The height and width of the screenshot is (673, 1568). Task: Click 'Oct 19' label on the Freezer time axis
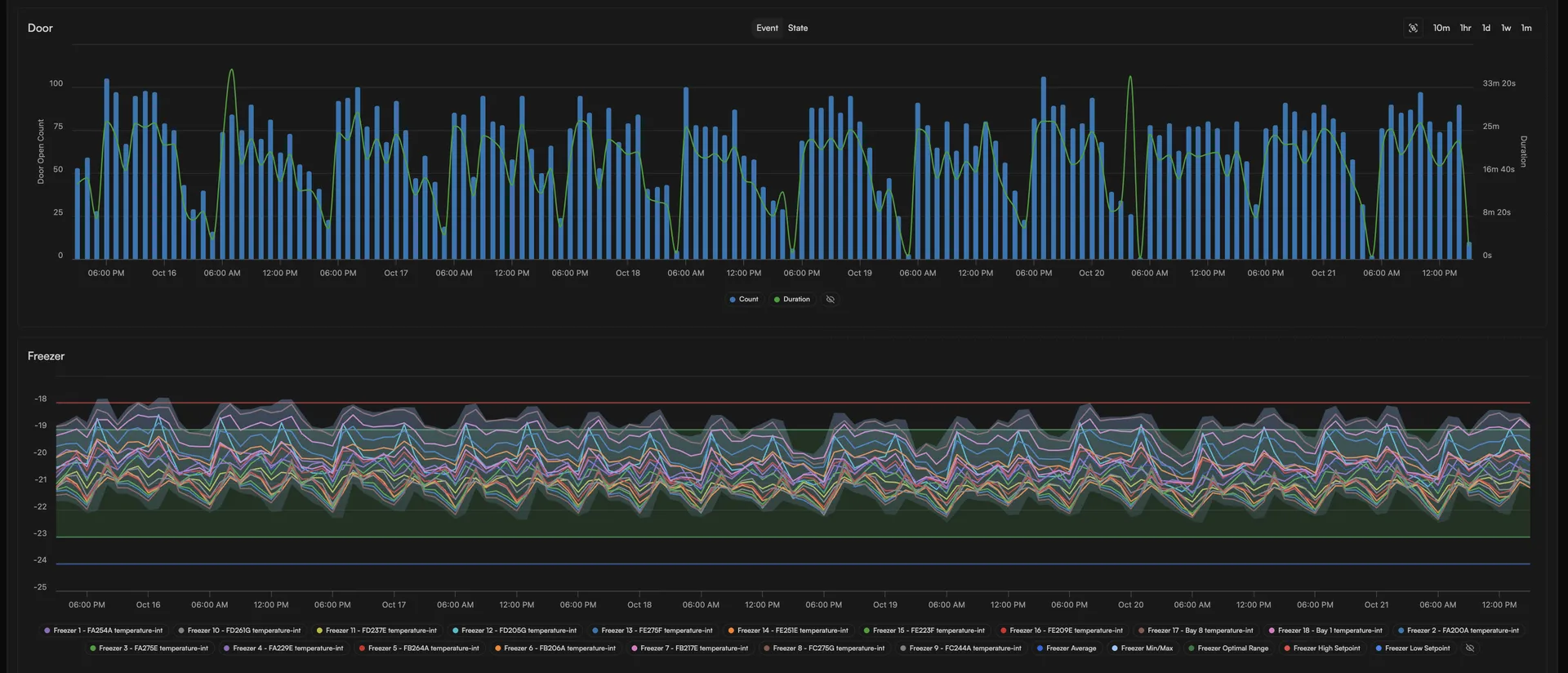pos(885,605)
